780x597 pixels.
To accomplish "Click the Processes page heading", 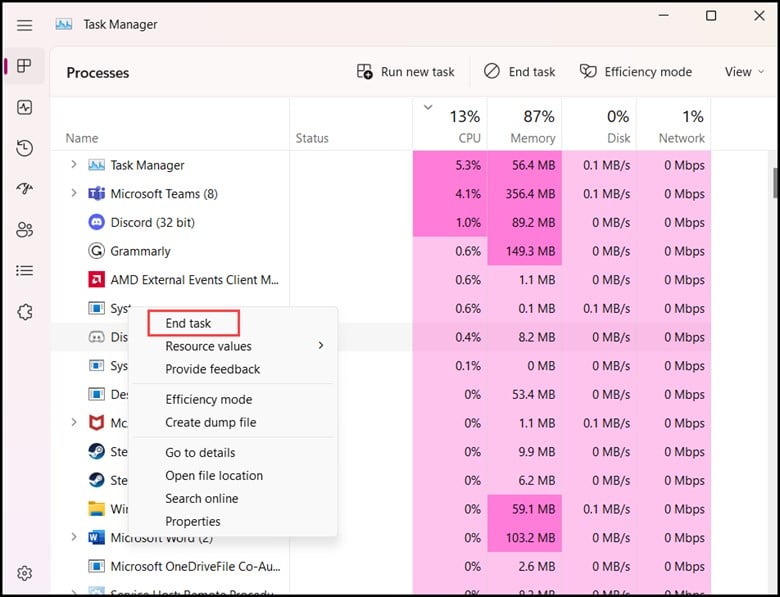I will [x=98, y=73].
